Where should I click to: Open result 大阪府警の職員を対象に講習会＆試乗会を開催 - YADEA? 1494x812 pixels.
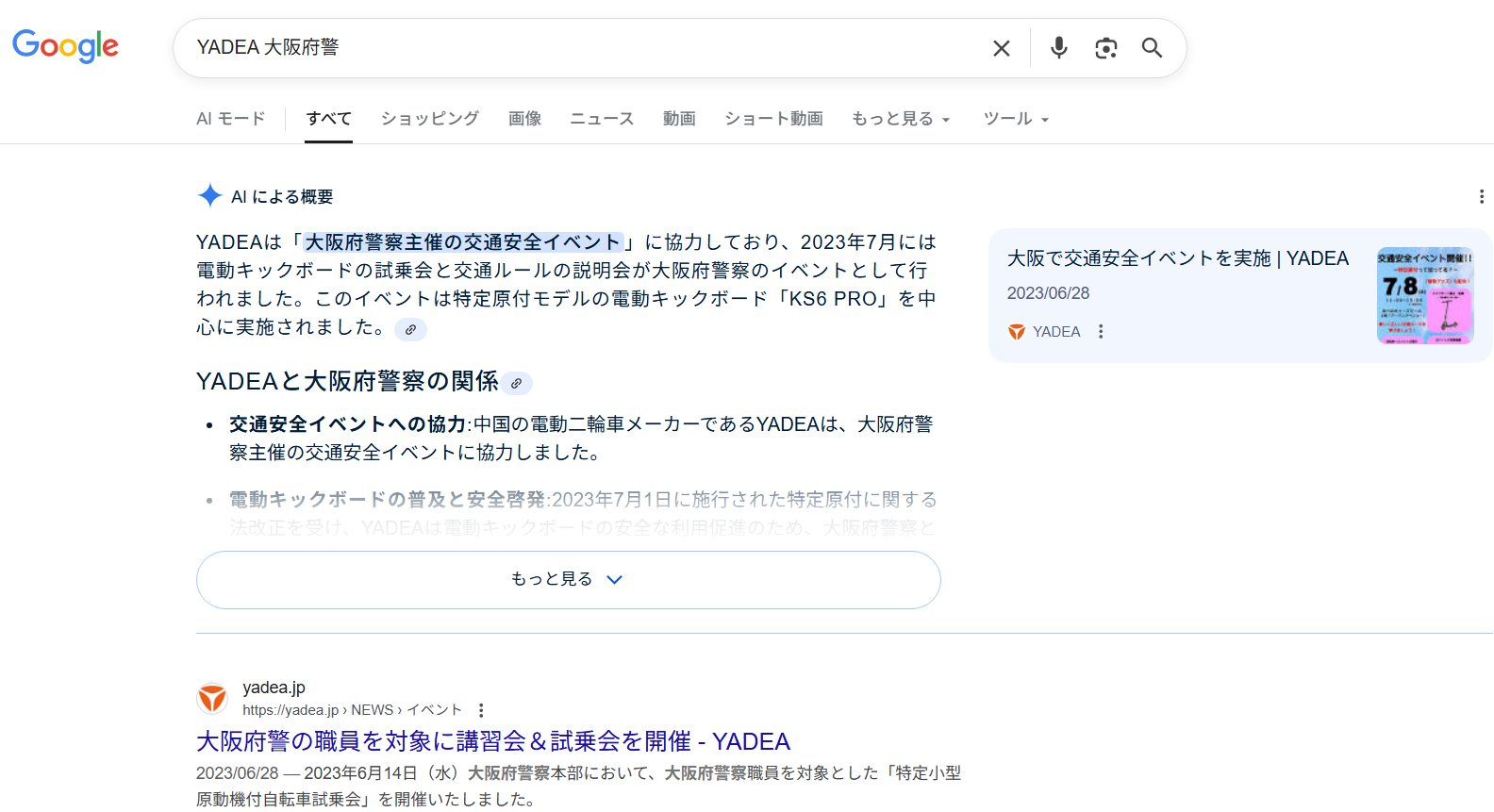pyautogui.click(x=493, y=741)
